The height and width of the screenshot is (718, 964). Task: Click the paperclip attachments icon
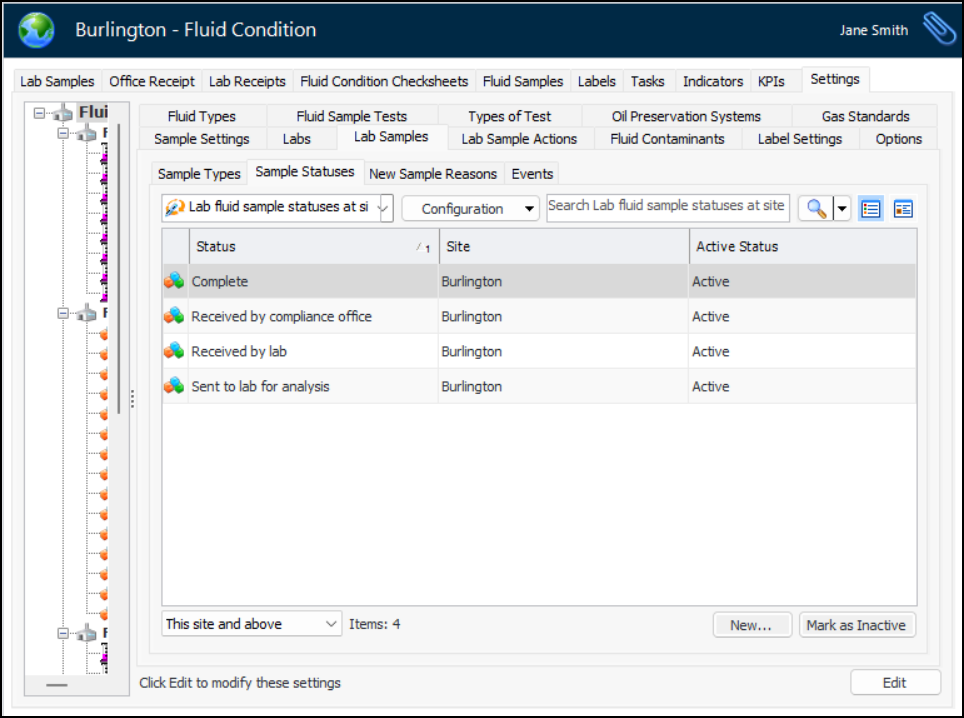click(938, 30)
